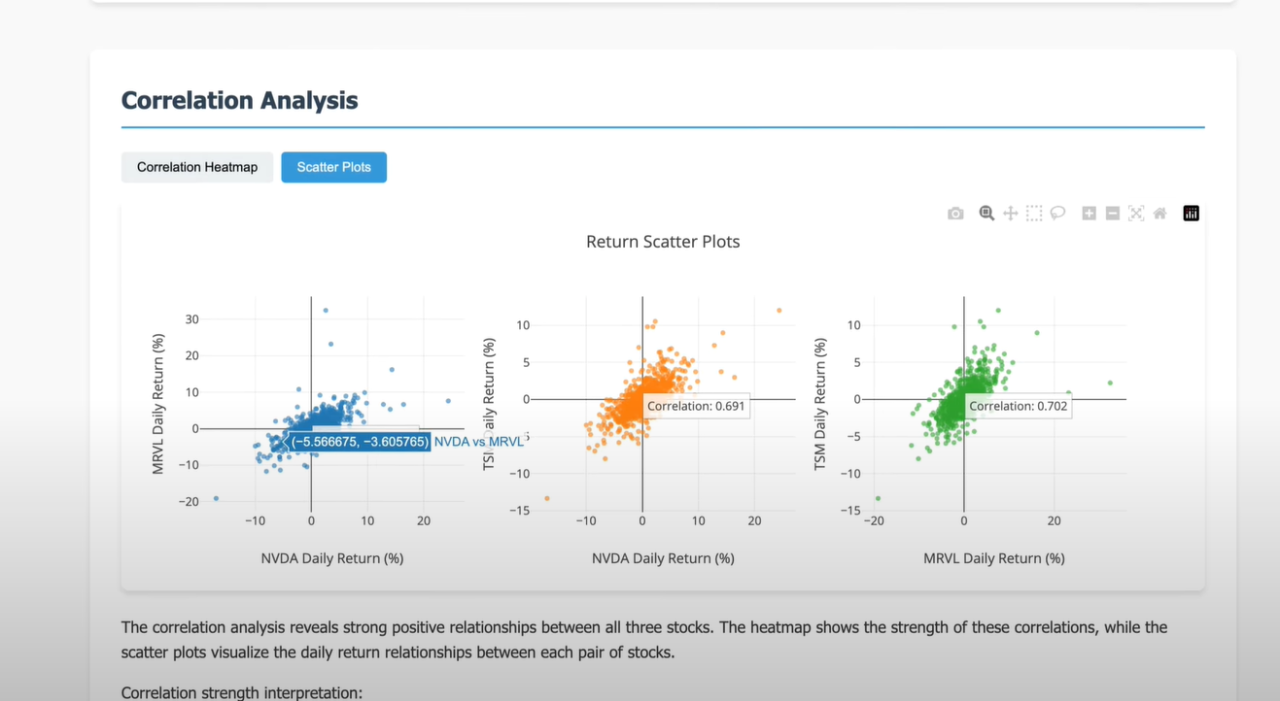Reset axes with the home icon
The width and height of the screenshot is (1280, 701).
coord(1160,213)
